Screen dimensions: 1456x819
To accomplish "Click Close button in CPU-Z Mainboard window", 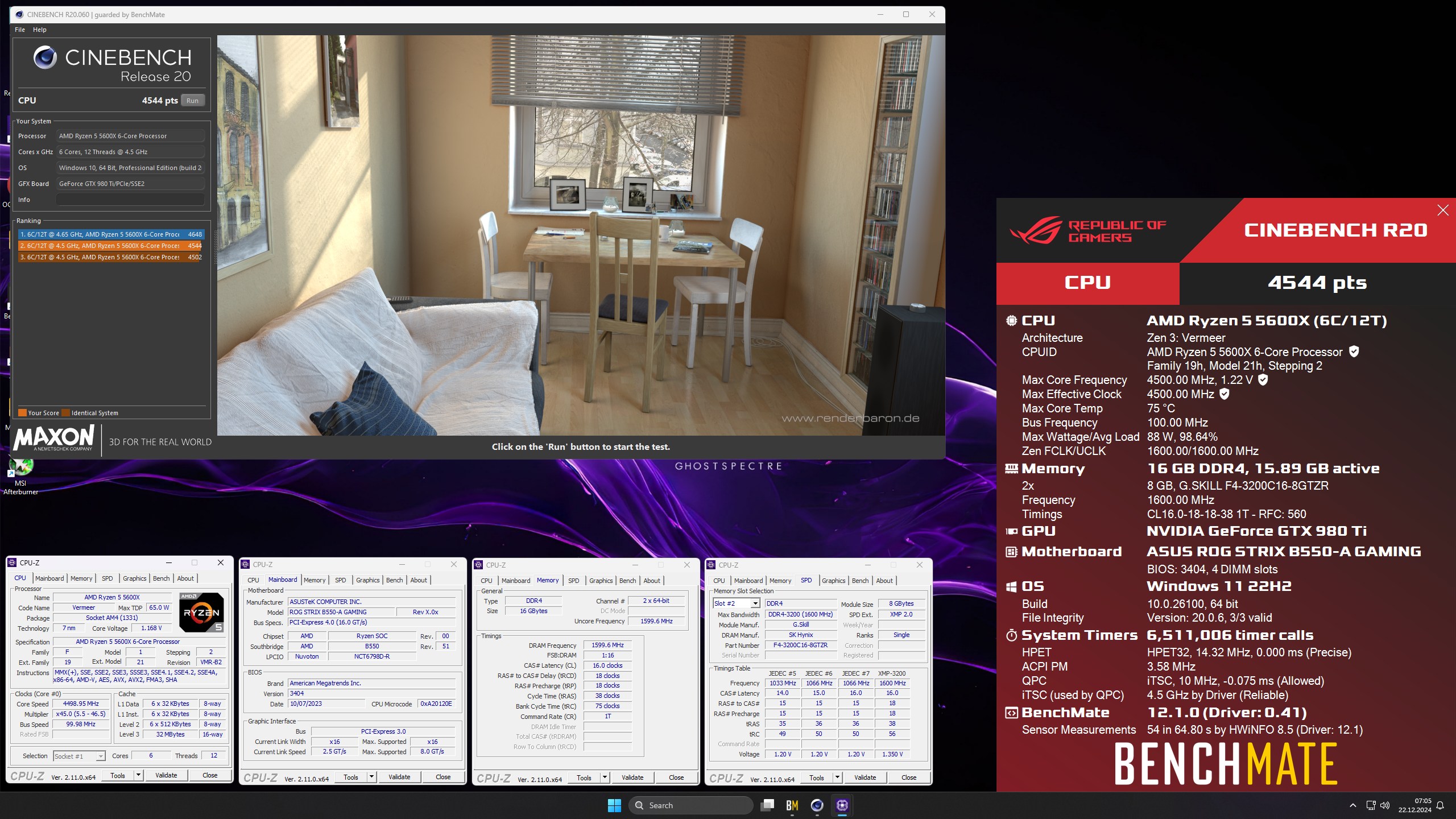I will click(443, 777).
